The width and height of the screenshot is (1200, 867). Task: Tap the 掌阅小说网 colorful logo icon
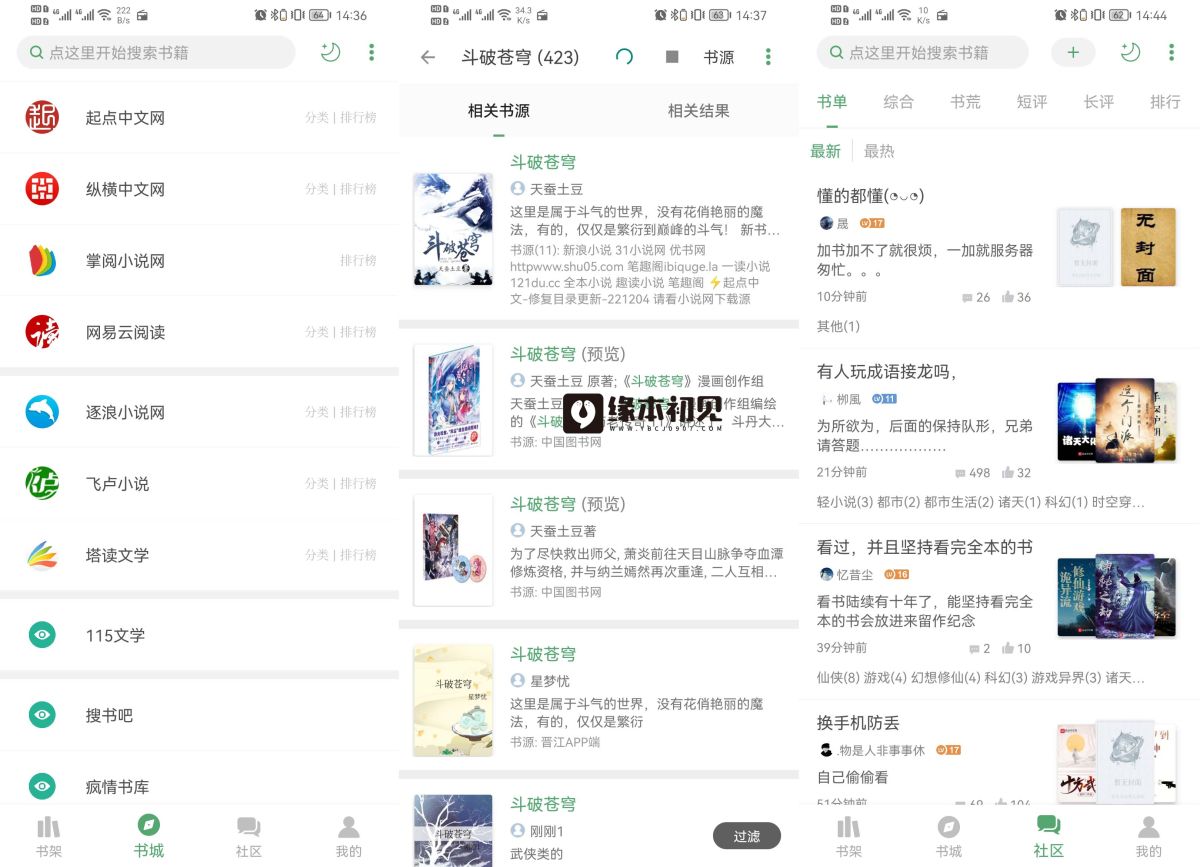coord(42,261)
